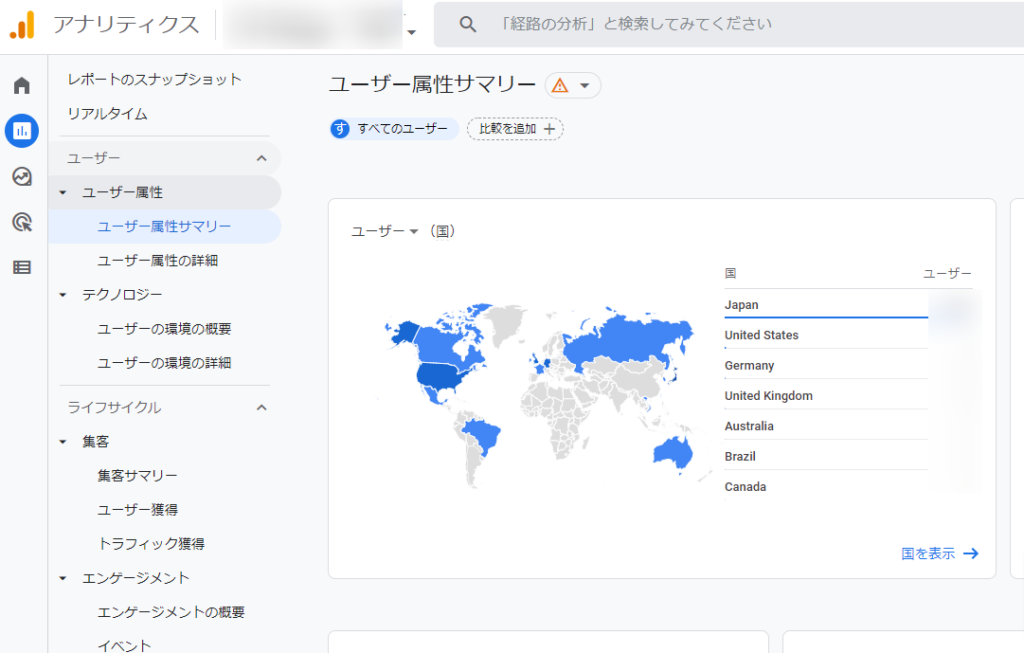
Task: Click the search magnifier icon
Action: (x=467, y=24)
